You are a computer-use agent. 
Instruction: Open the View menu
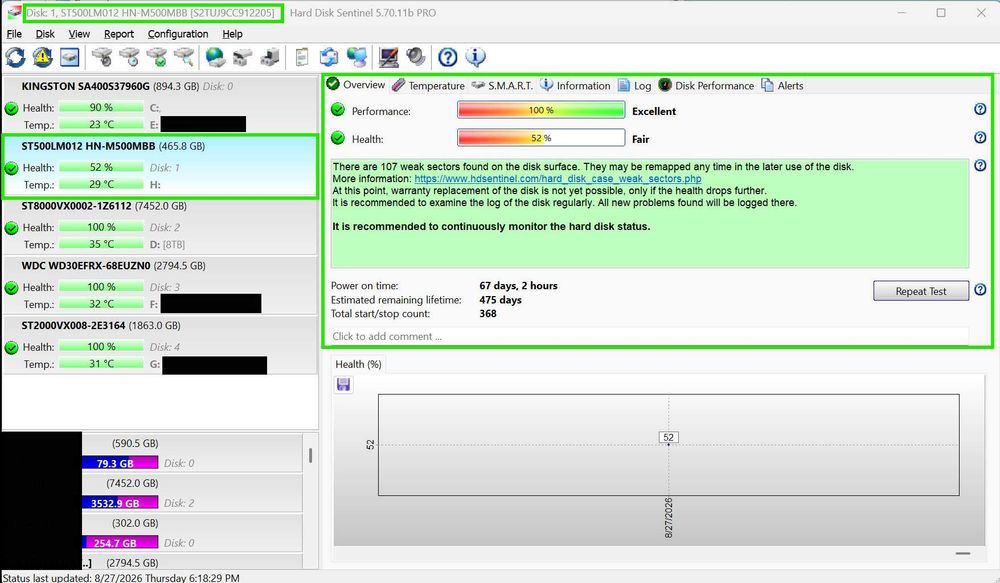tap(79, 34)
